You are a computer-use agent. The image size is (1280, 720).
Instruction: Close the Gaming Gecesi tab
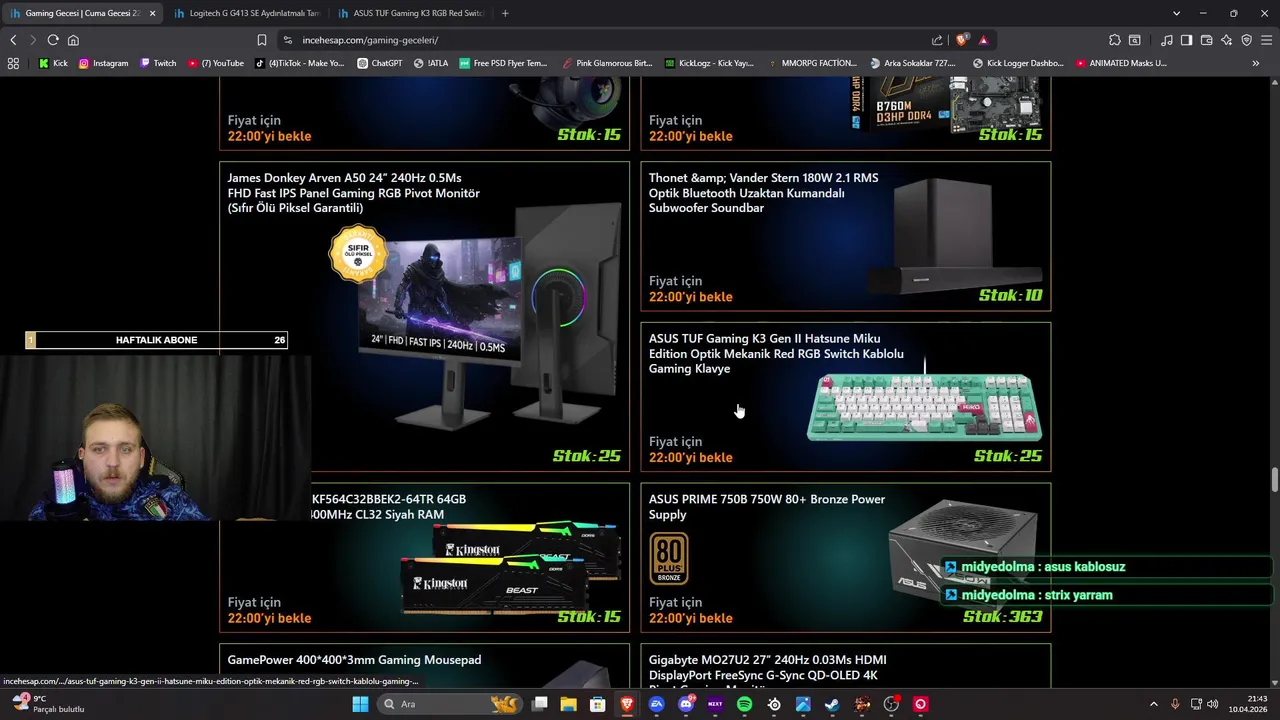tap(153, 13)
